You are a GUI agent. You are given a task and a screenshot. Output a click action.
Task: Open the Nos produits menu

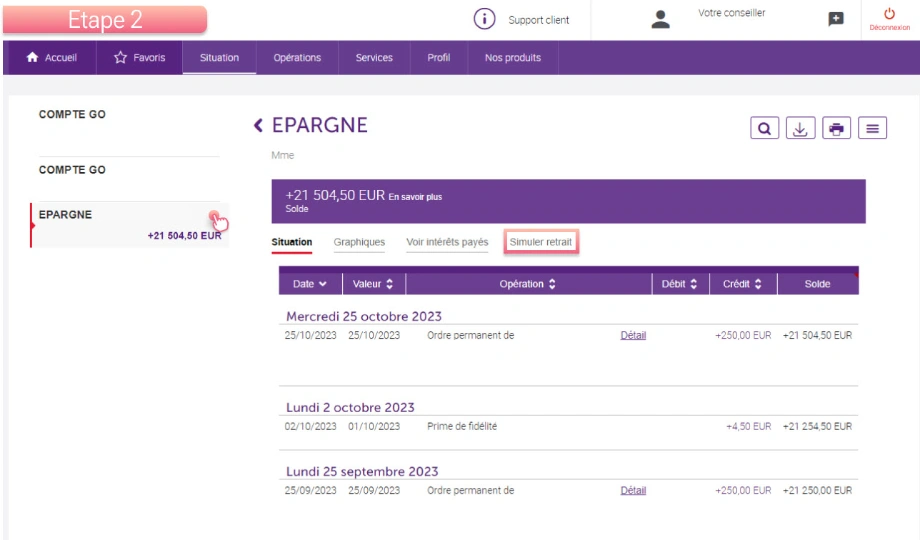click(513, 58)
